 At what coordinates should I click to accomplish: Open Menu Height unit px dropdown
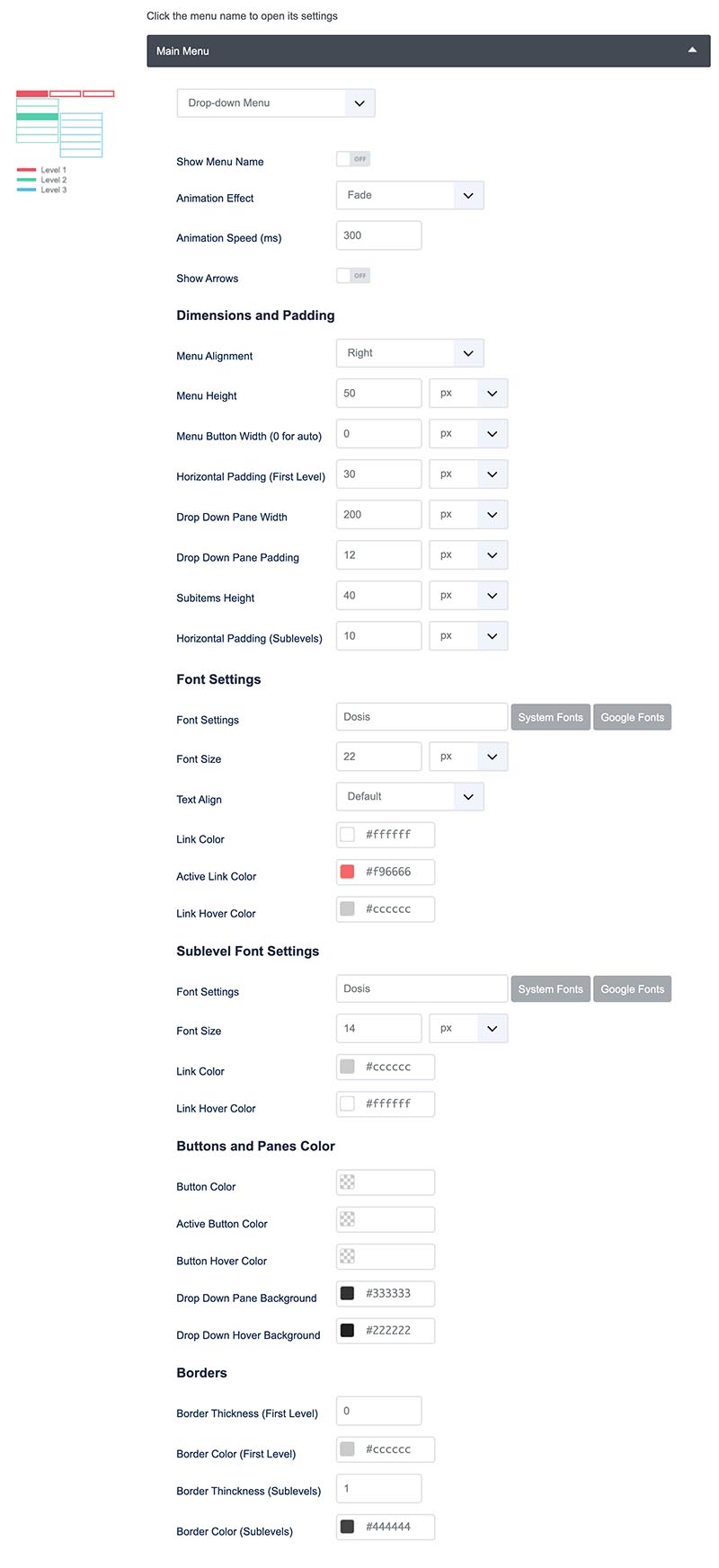[x=468, y=394]
